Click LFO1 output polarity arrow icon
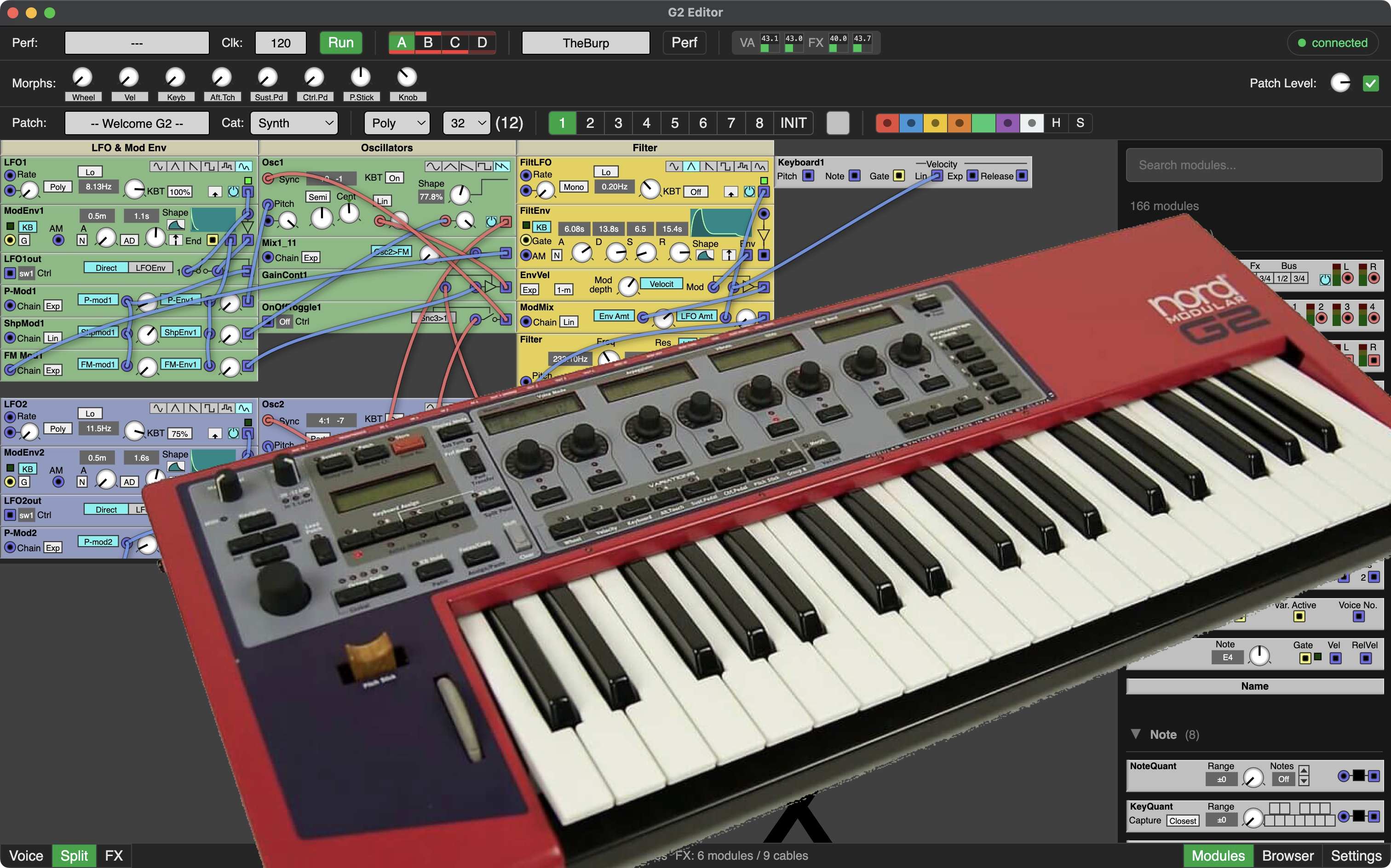The image size is (1391, 868). tap(215, 192)
